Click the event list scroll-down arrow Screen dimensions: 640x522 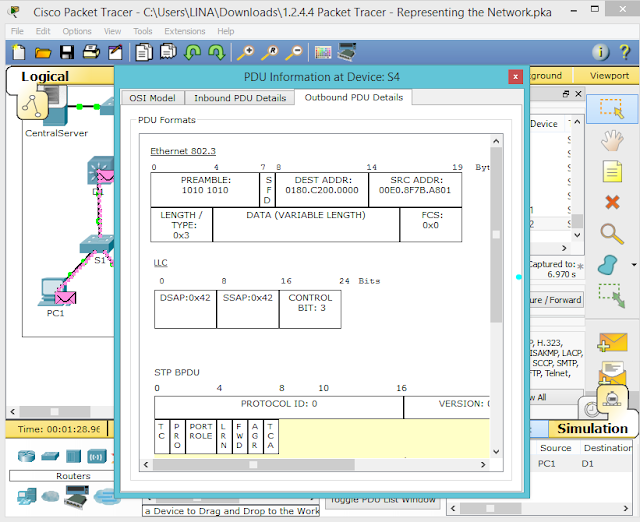(x=577, y=235)
